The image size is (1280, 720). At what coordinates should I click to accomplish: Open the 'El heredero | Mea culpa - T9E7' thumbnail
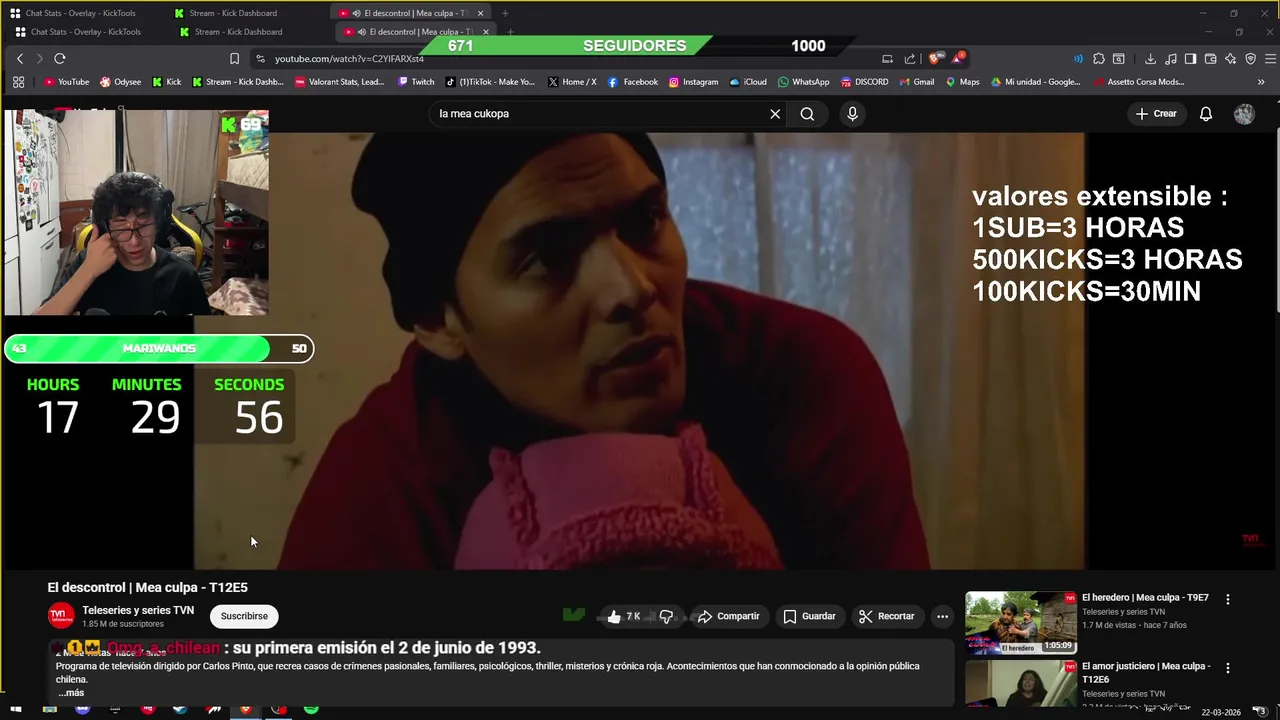[1021, 623]
